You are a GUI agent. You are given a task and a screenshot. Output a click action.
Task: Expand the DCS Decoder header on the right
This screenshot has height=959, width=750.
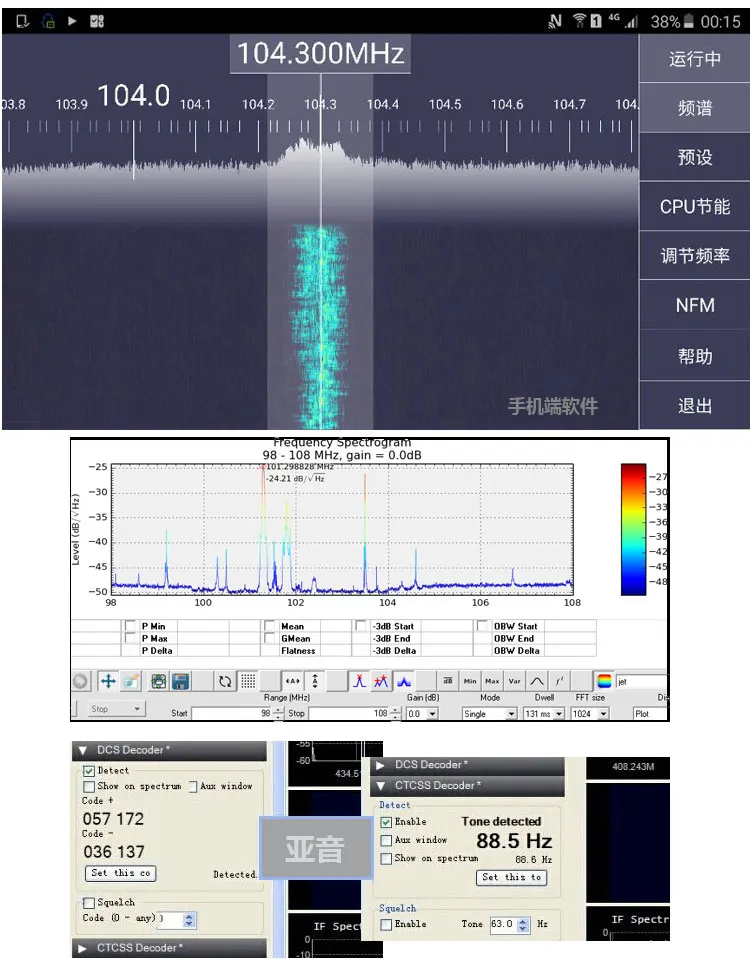pos(467,765)
